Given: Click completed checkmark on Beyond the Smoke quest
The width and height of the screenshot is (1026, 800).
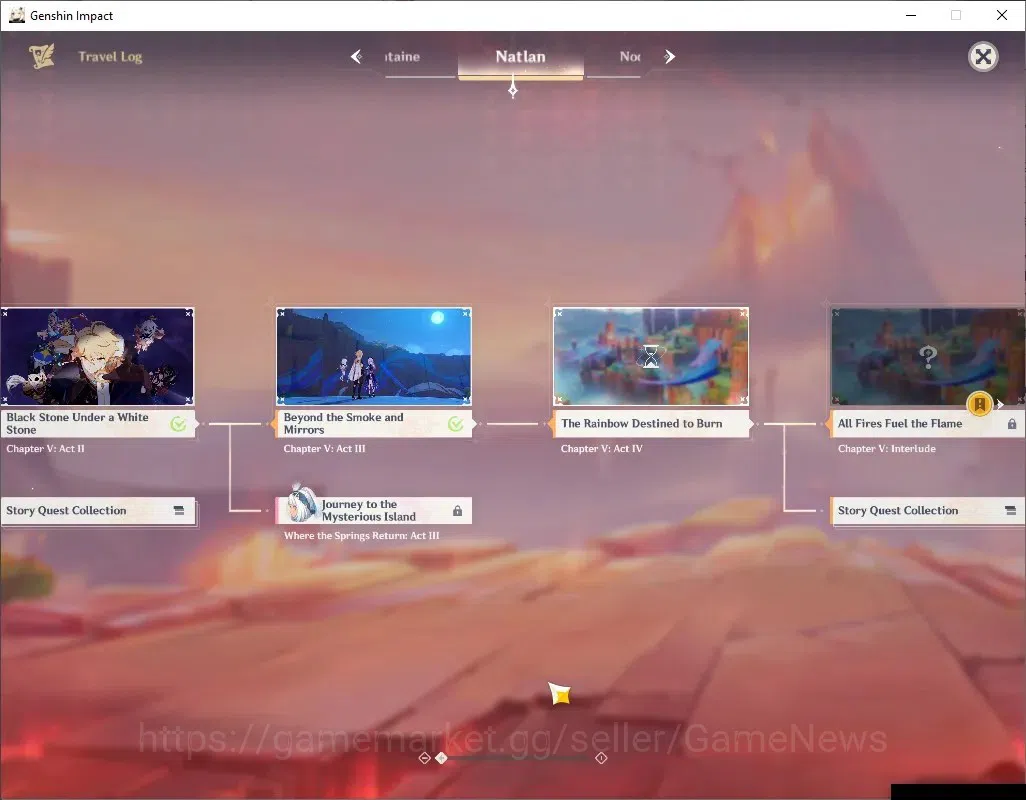Looking at the screenshot, I should pyautogui.click(x=455, y=424).
